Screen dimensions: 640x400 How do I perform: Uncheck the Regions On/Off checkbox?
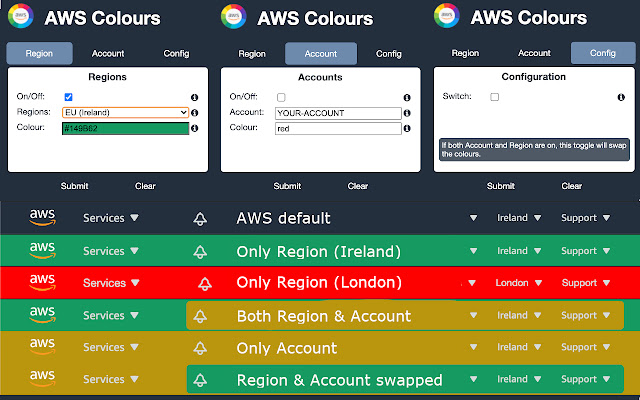67,97
